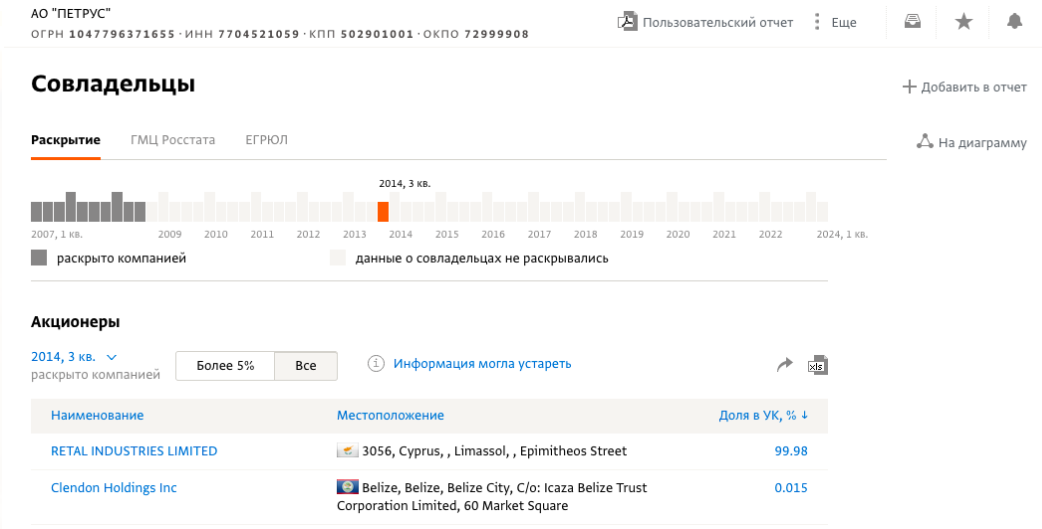Sort by Доля в УК, % column
This screenshot has height=529, width=1042.
tap(764, 415)
